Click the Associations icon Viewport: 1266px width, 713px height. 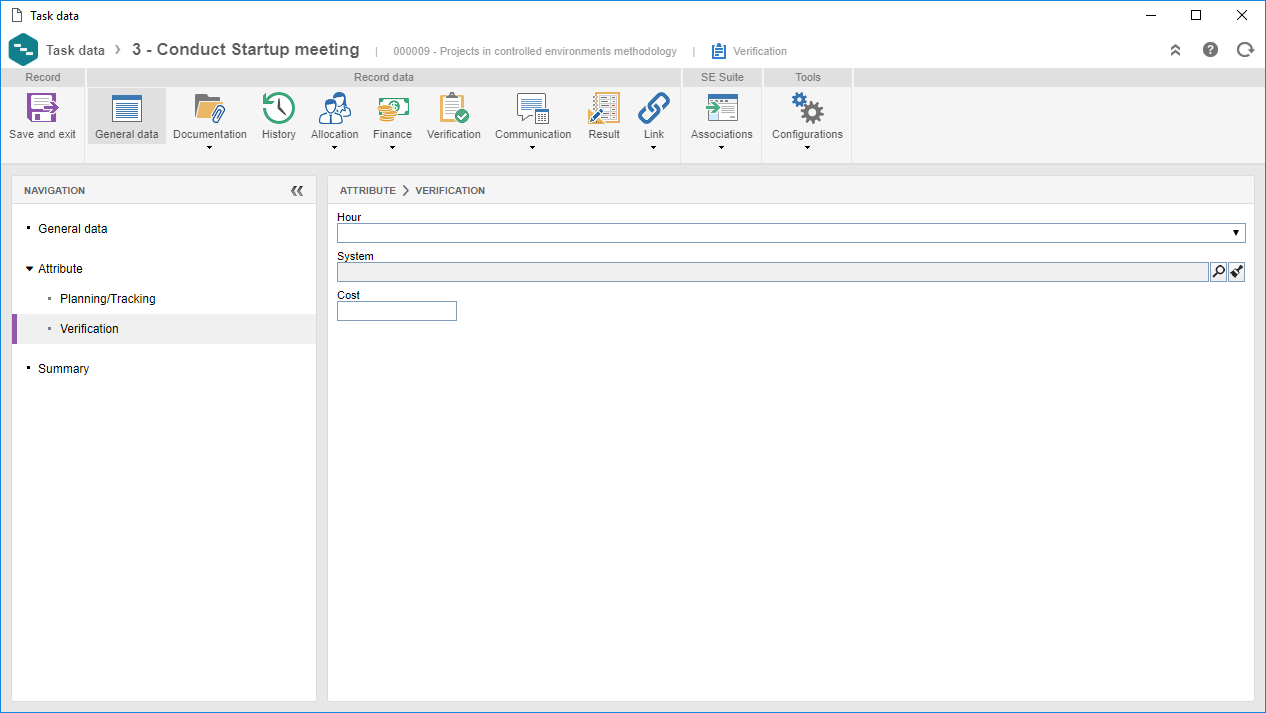click(x=722, y=108)
